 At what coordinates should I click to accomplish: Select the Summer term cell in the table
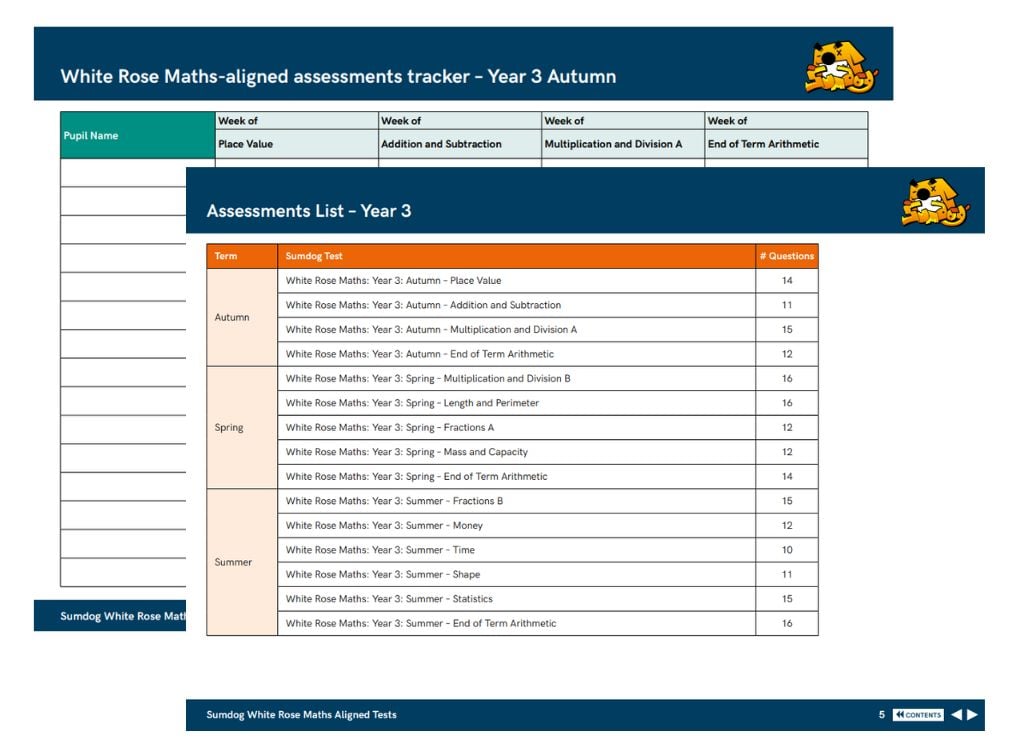coord(234,562)
